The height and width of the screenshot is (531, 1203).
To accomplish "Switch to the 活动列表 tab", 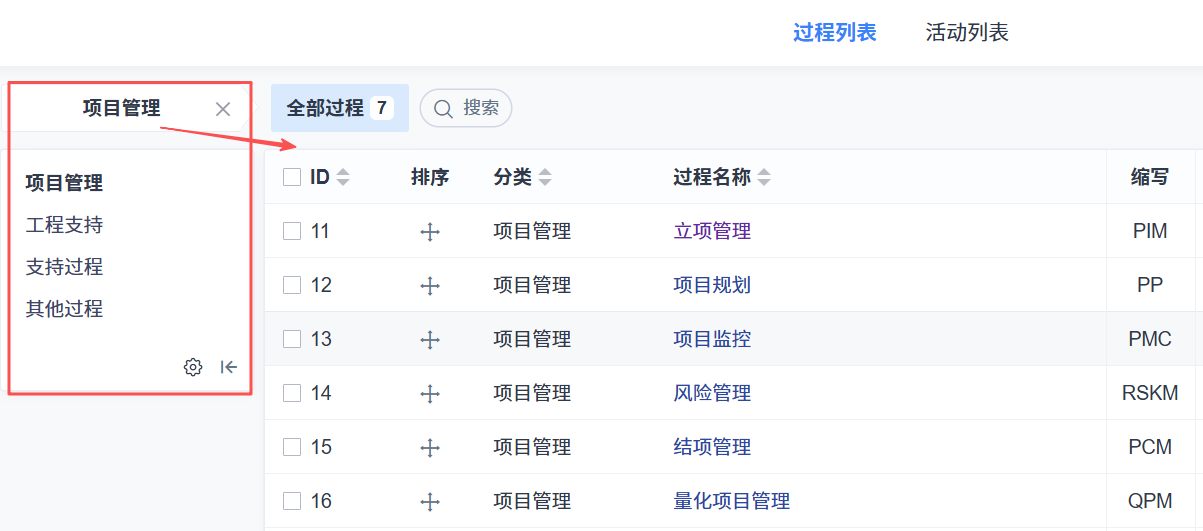I will (967, 33).
